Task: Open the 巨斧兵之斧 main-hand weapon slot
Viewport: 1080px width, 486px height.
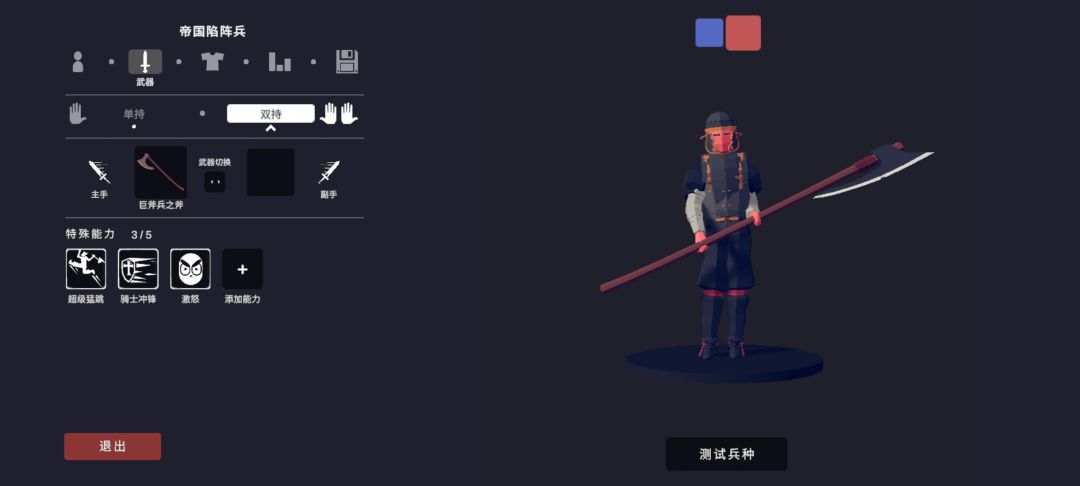Action: tap(160, 172)
